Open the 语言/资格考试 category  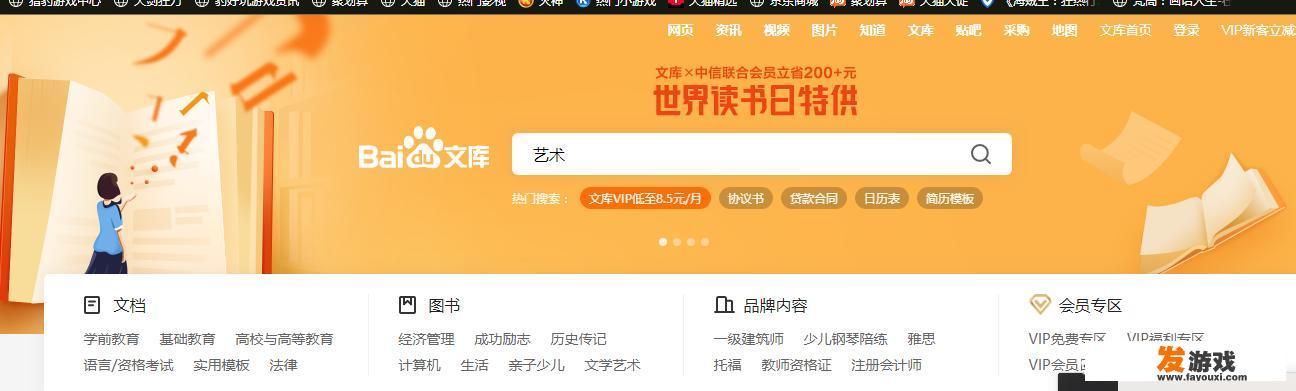pos(128,365)
